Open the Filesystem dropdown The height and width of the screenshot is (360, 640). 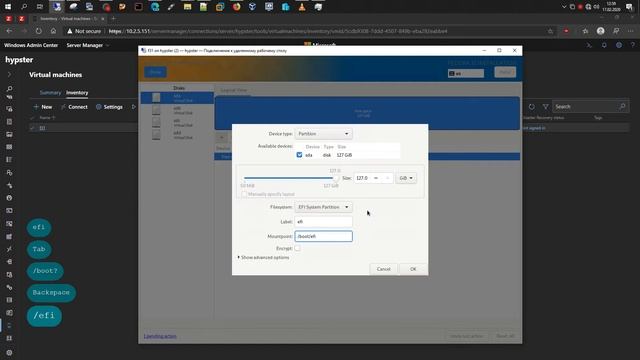(x=323, y=207)
